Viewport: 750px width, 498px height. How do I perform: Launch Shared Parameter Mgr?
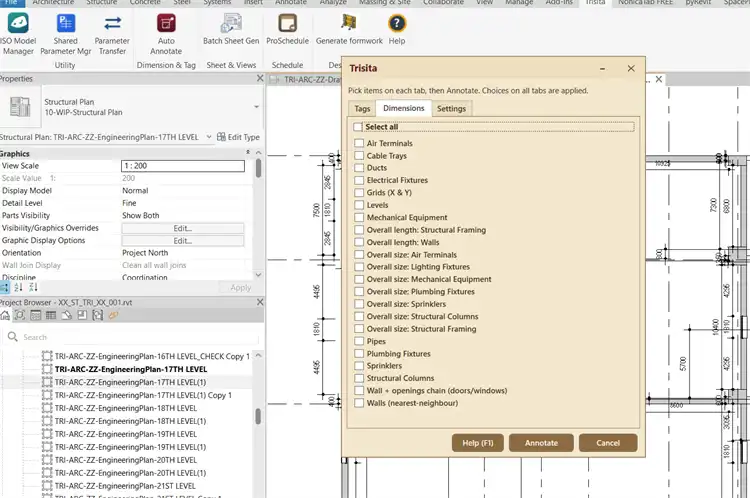pos(66,33)
